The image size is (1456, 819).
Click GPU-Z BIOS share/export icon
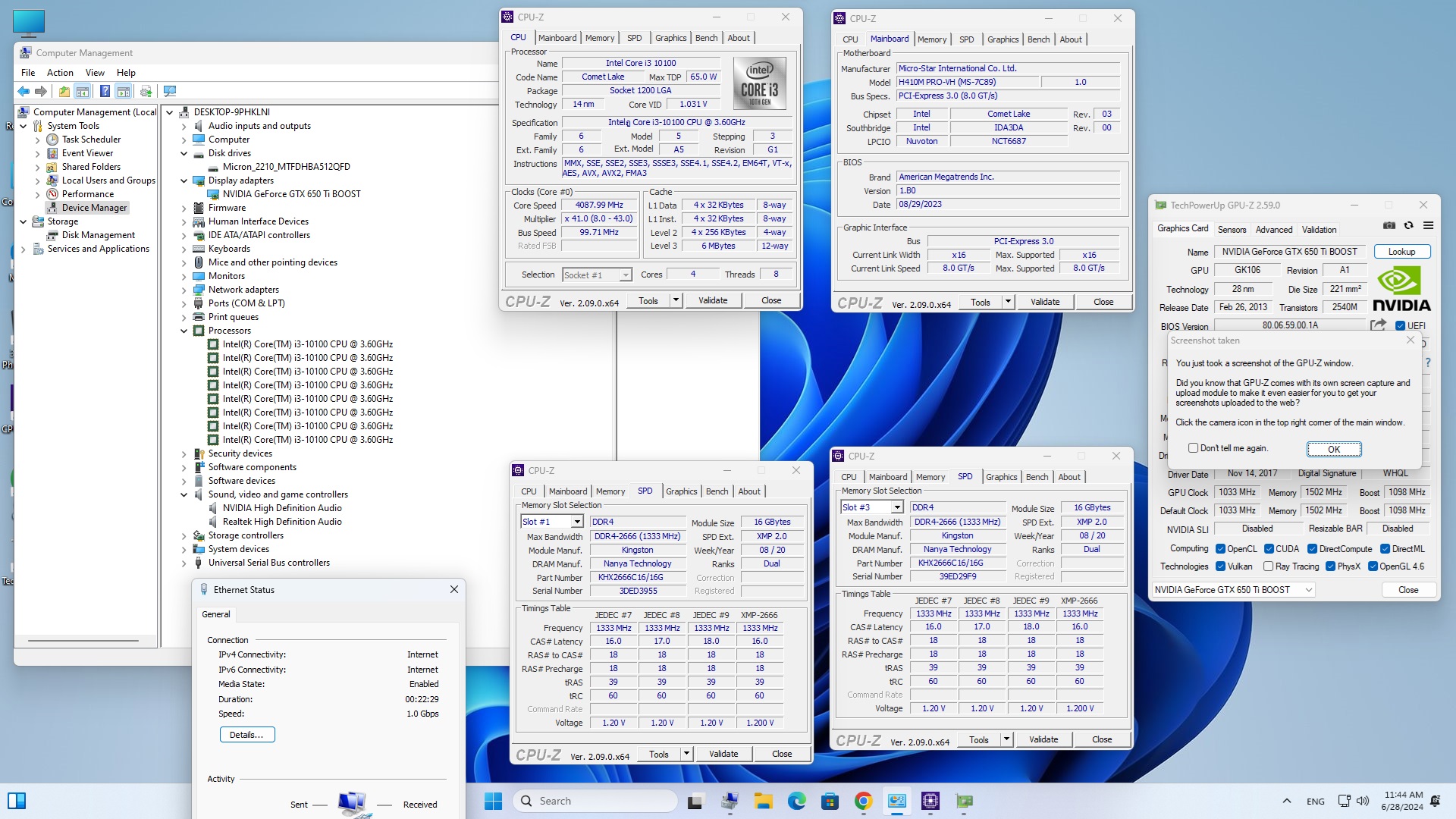coord(1379,325)
